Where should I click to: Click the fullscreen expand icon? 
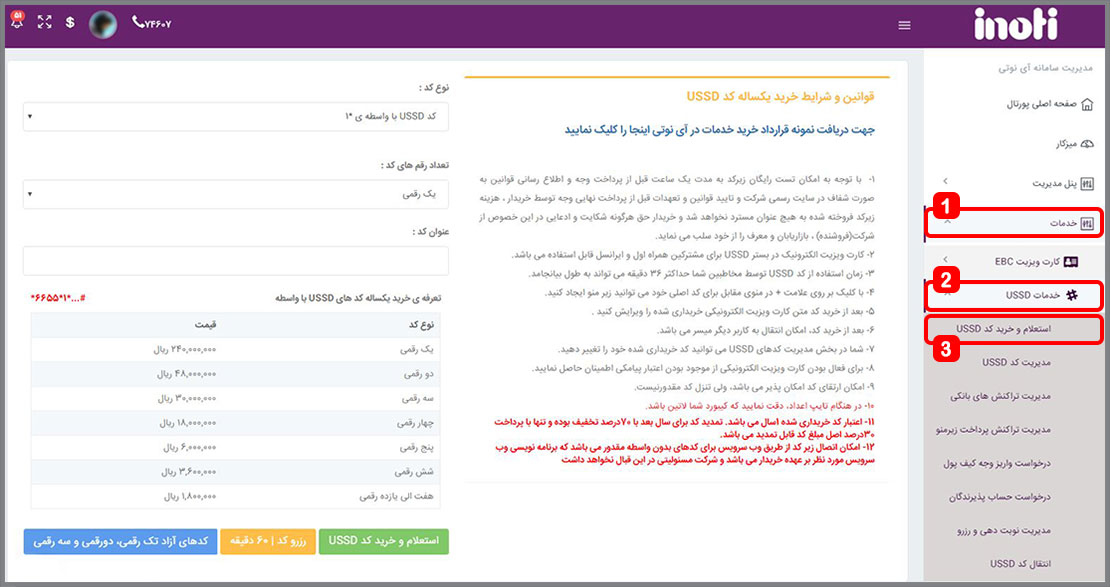[44, 23]
